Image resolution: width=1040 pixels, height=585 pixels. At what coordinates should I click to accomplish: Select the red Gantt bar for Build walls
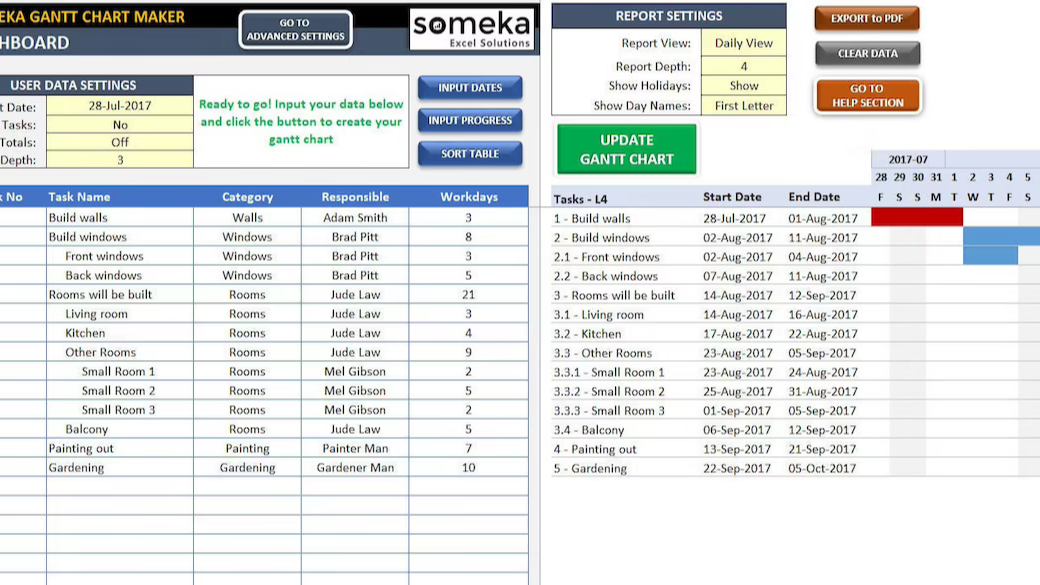[x=916, y=217]
